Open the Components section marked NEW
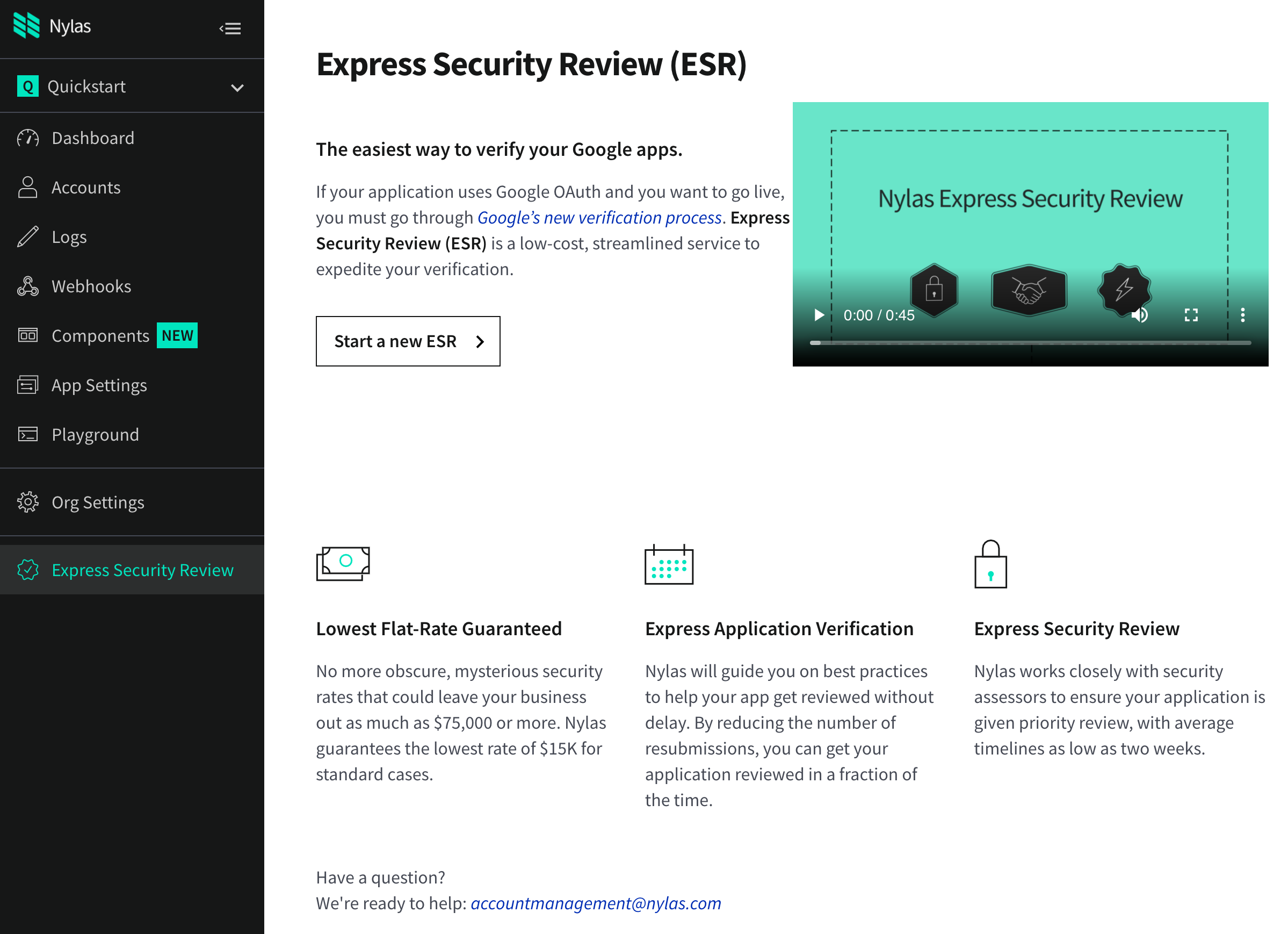This screenshot has height=934, width=1288. click(100, 335)
